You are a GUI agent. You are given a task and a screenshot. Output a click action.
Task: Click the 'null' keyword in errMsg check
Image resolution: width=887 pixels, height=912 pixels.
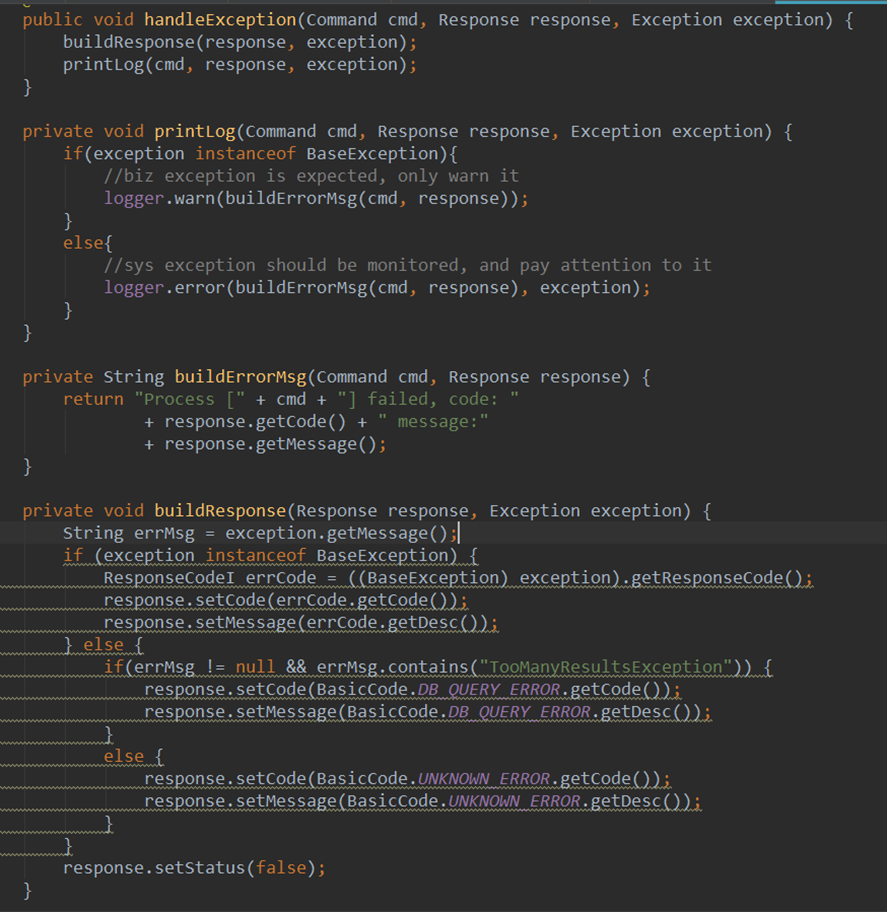255,667
